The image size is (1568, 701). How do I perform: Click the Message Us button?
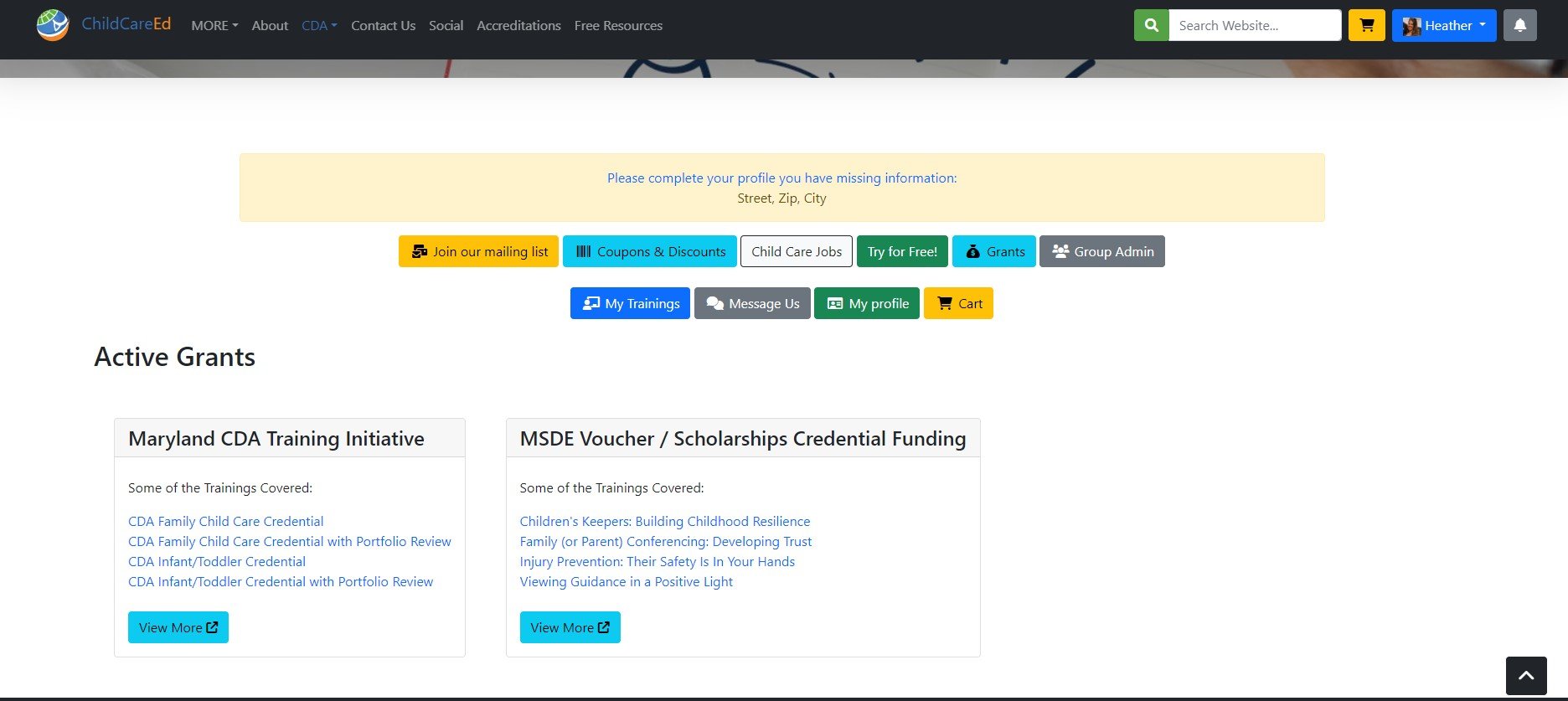[x=752, y=303]
